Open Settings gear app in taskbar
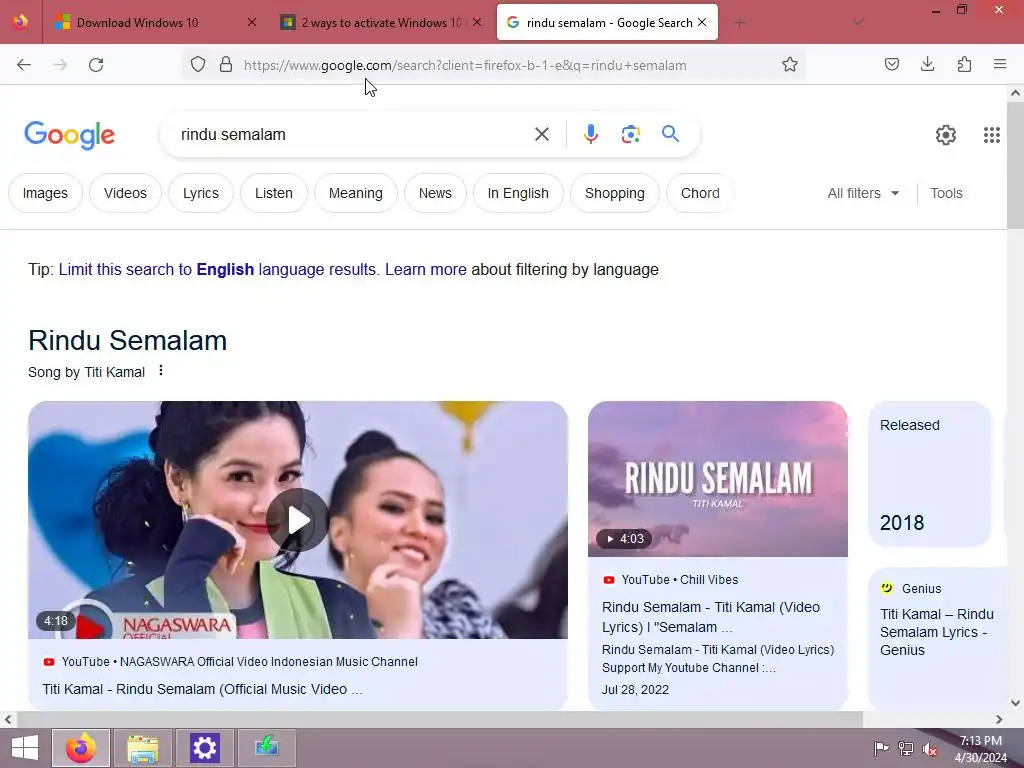1024x768 pixels. (x=204, y=748)
